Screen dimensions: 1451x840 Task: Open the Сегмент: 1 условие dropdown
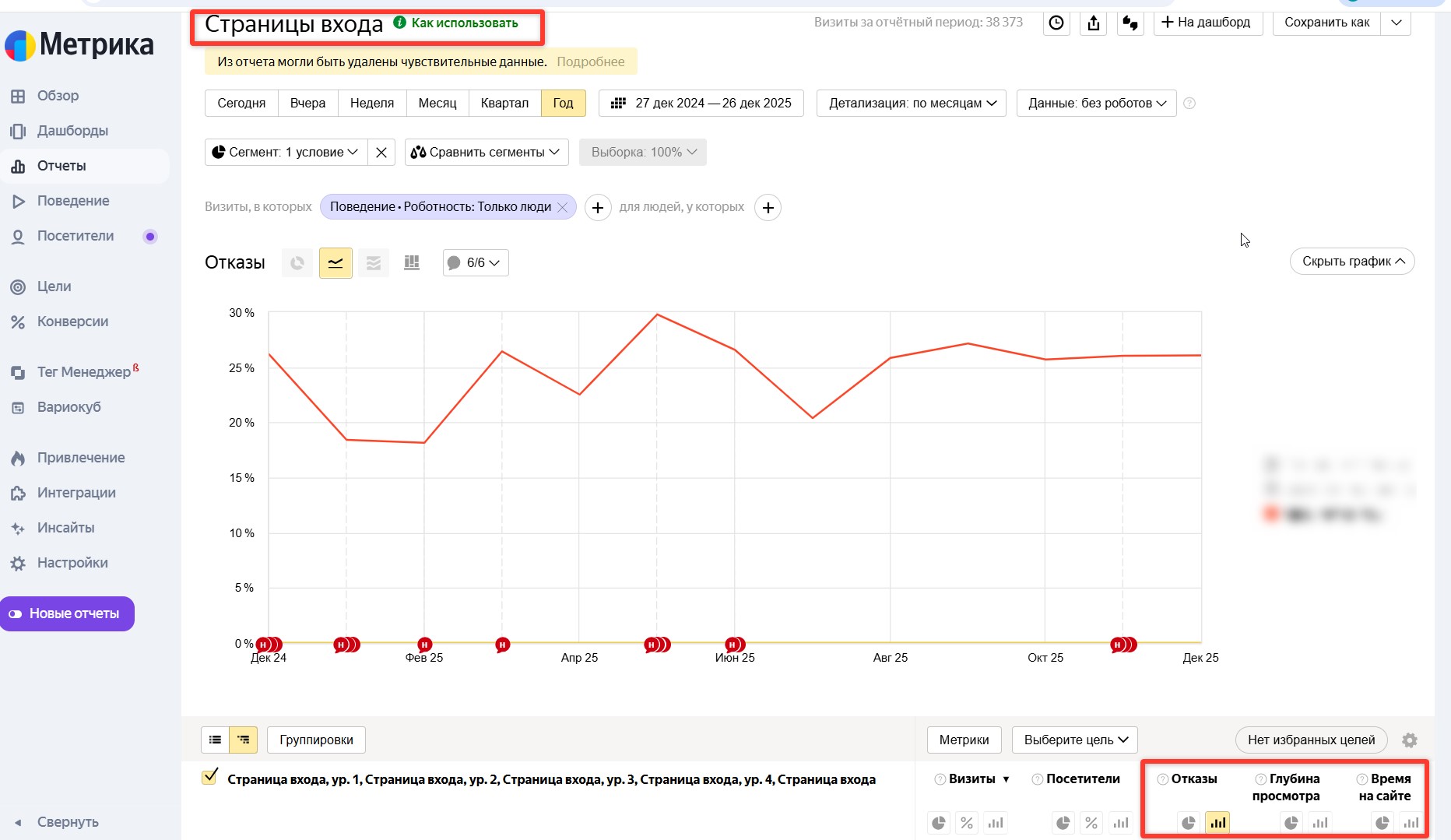coord(286,153)
